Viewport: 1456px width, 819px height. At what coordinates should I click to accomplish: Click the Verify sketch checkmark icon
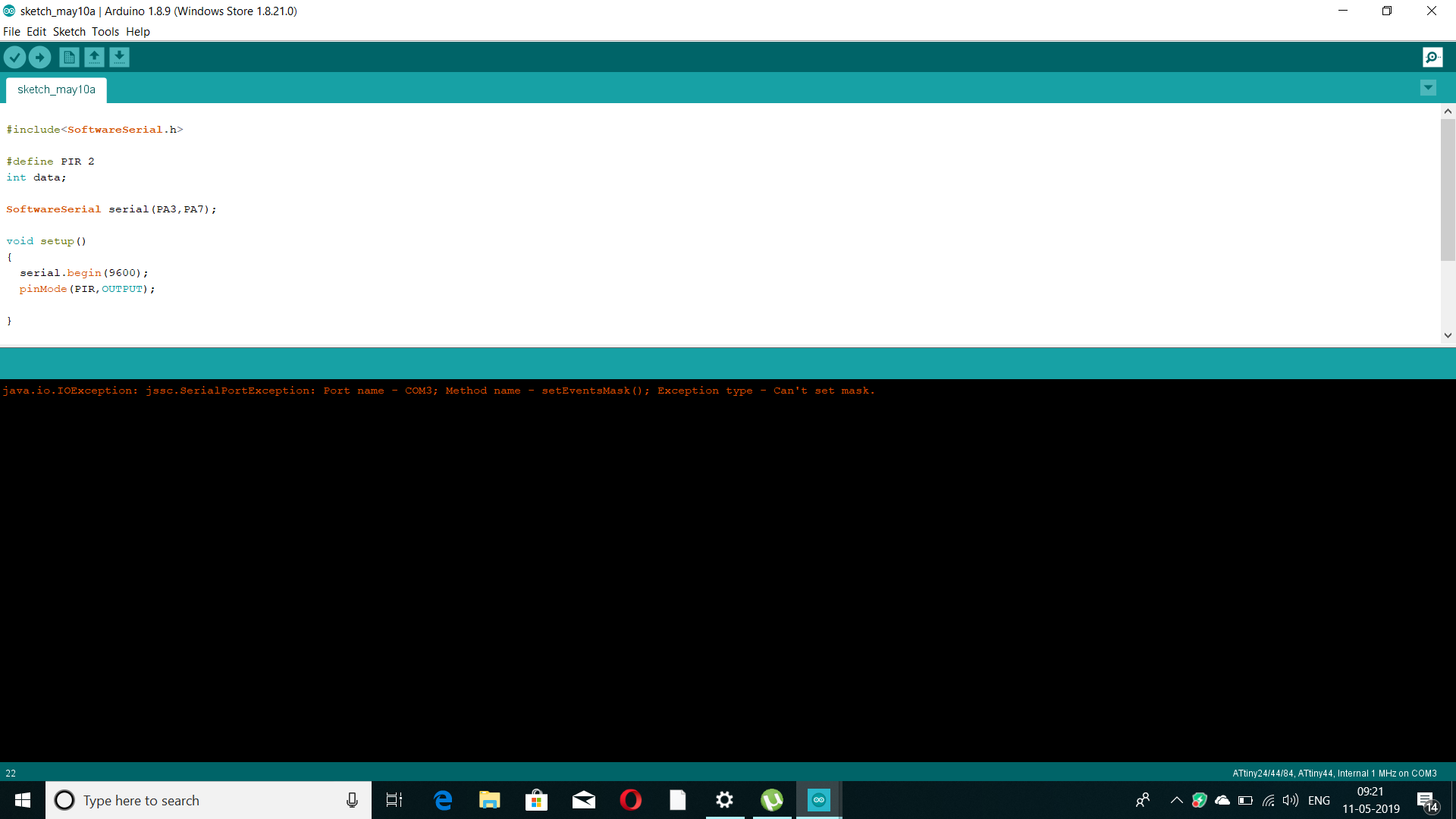14,57
